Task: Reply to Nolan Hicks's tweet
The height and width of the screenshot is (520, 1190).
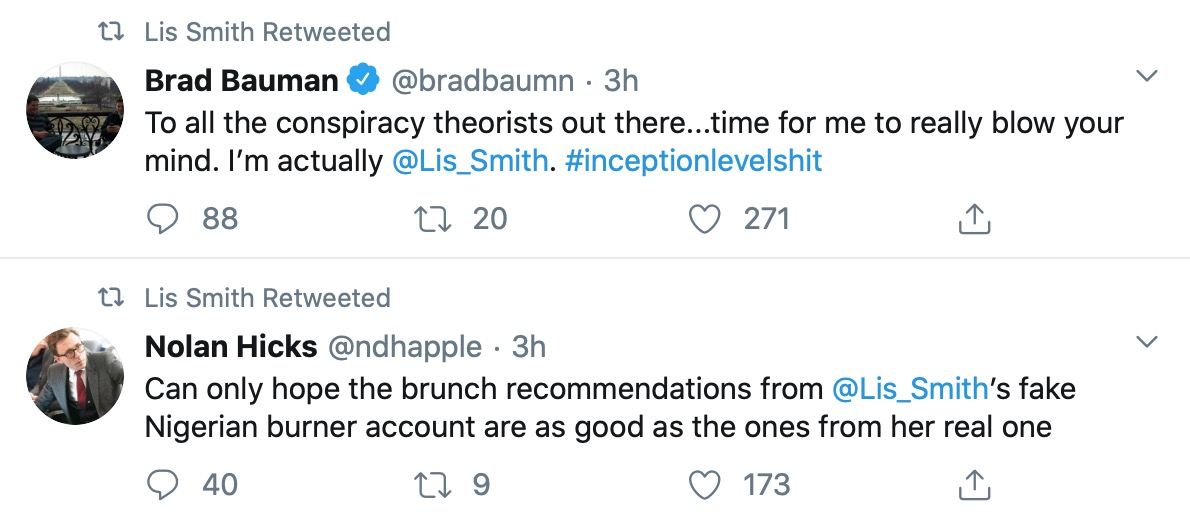Action: (x=162, y=485)
